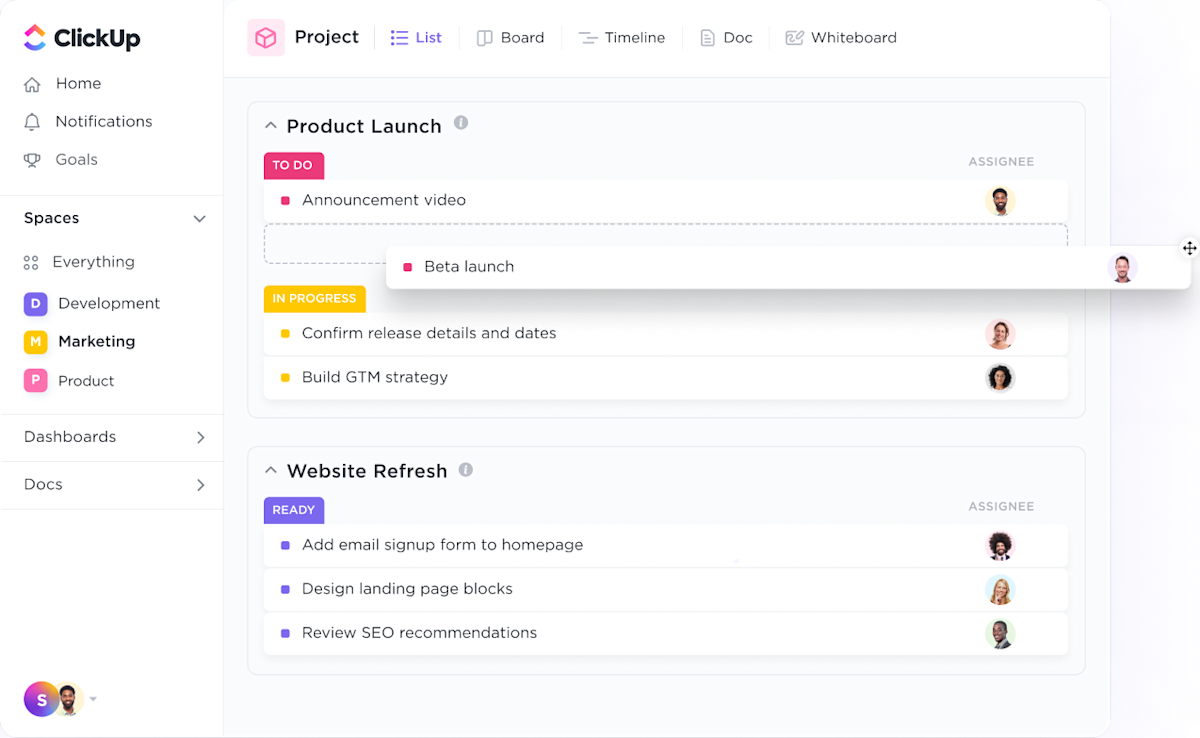Viewport: 1200px width, 738px height.
Task: Open the Doc view
Action: point(727,37)
